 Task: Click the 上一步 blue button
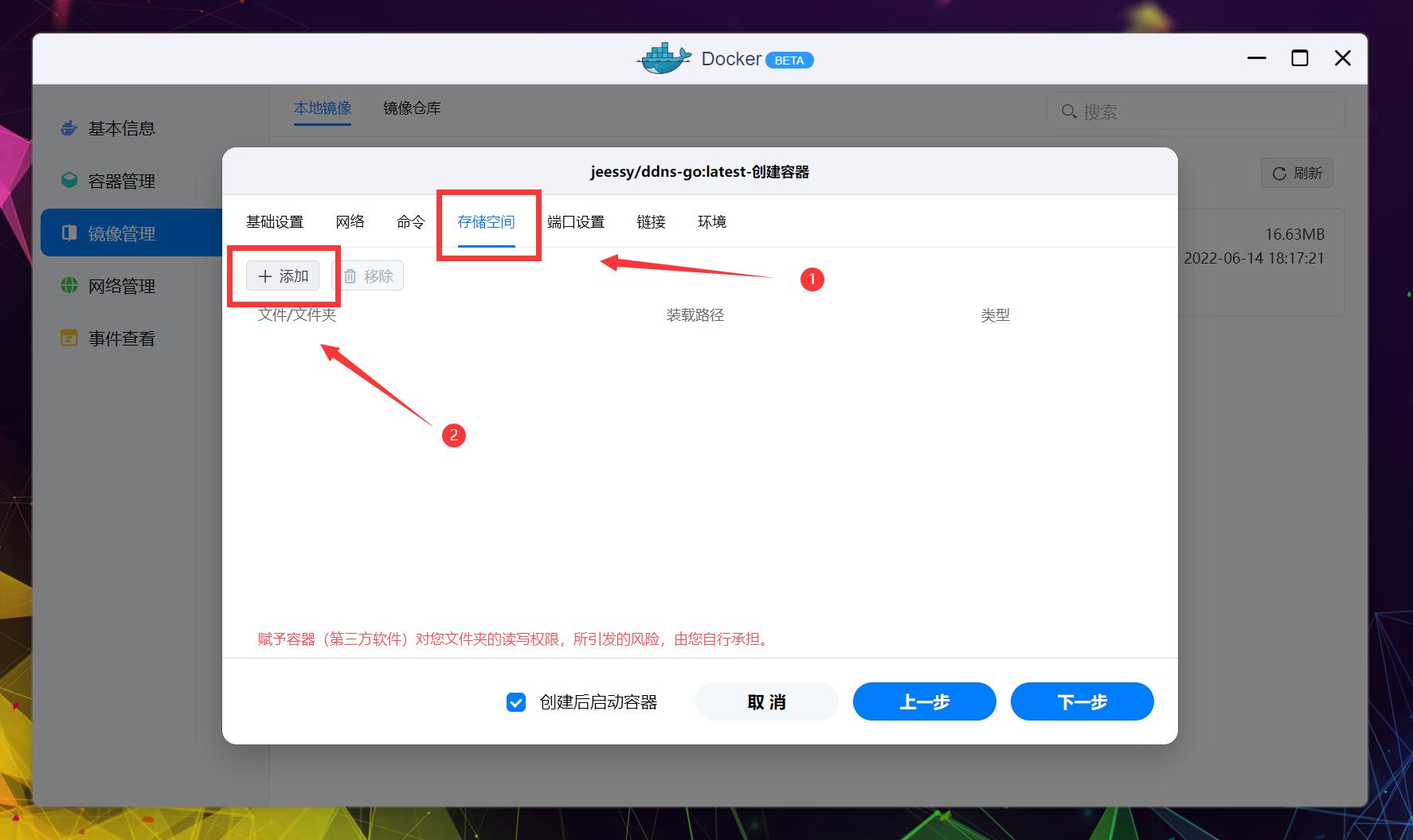pos(924,701)
